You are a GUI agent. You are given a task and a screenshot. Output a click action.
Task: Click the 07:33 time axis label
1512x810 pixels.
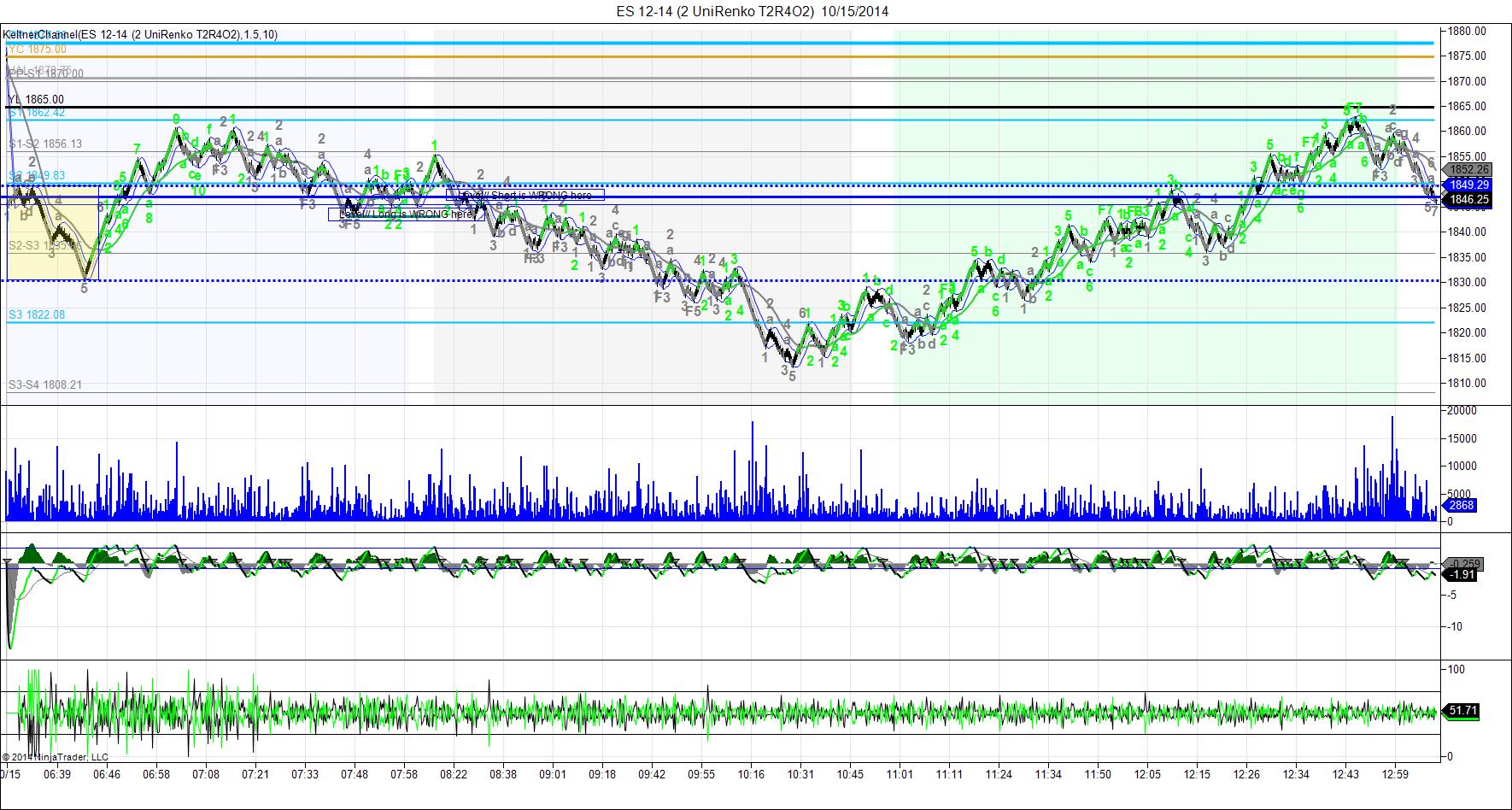[305, 775]
